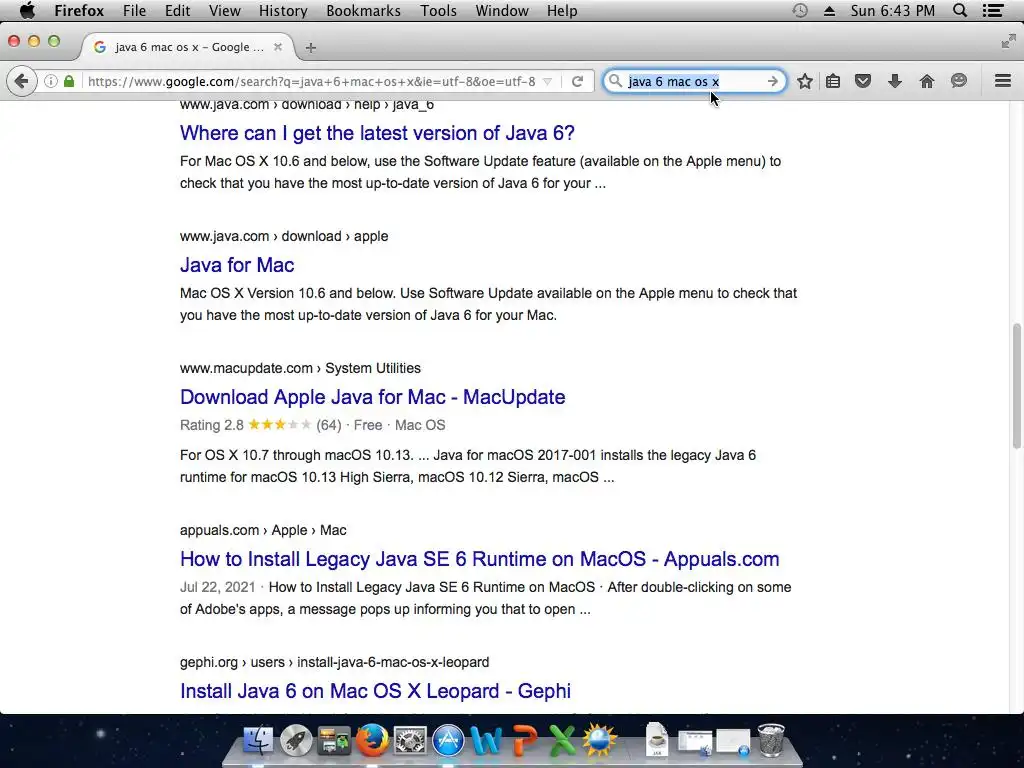Open Spotlight search in menu bar
The width and height of the screenshot is (1024, 768).
(960, 10)
